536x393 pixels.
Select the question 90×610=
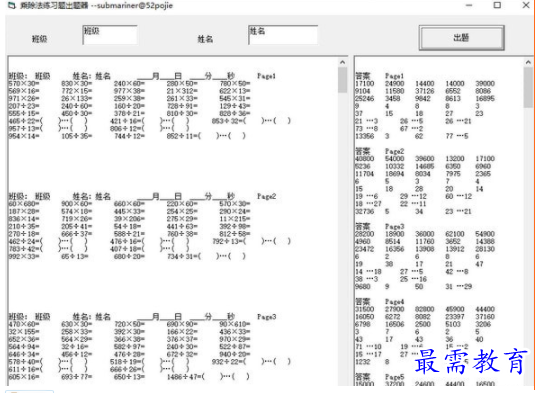point(234,324)
